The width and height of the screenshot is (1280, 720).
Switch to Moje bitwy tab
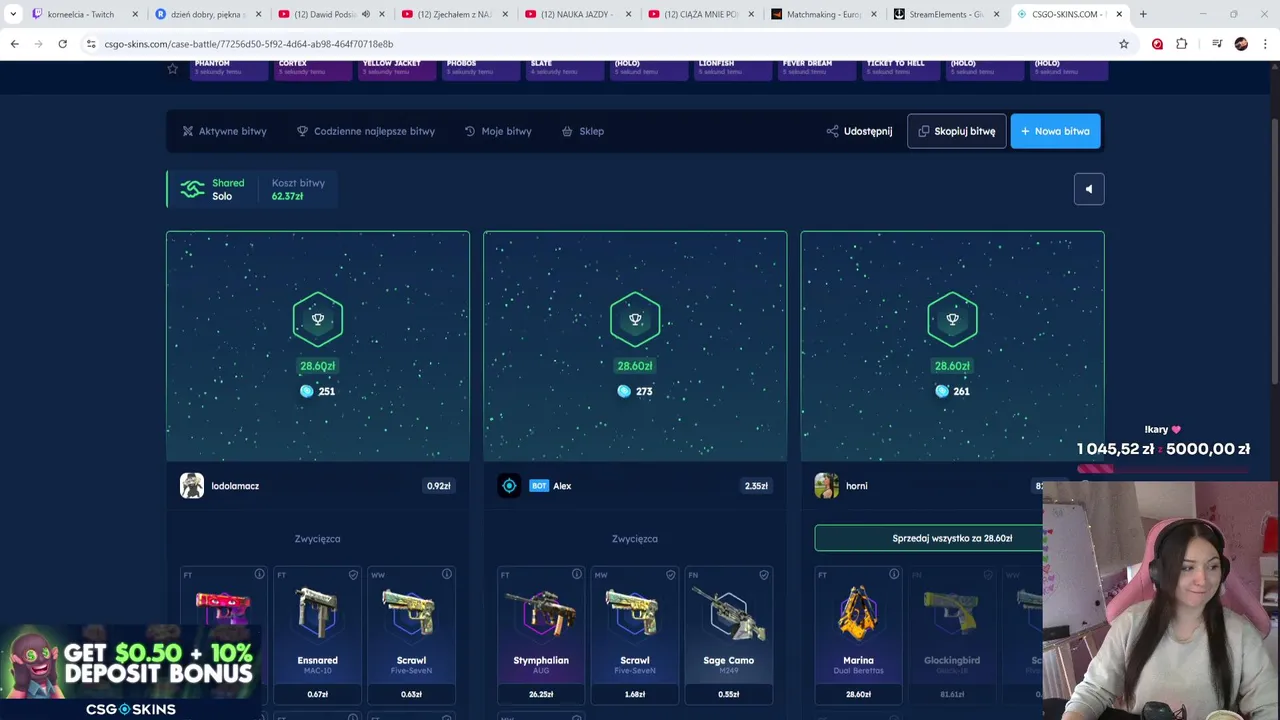tap(498, 131)
